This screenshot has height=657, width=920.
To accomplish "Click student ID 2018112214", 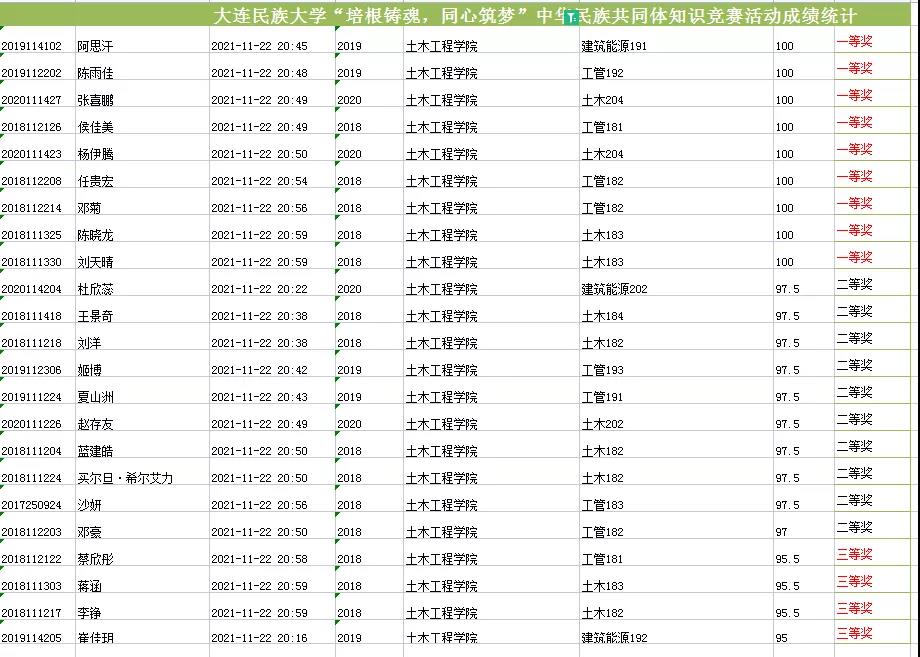I will pos(31,208).
